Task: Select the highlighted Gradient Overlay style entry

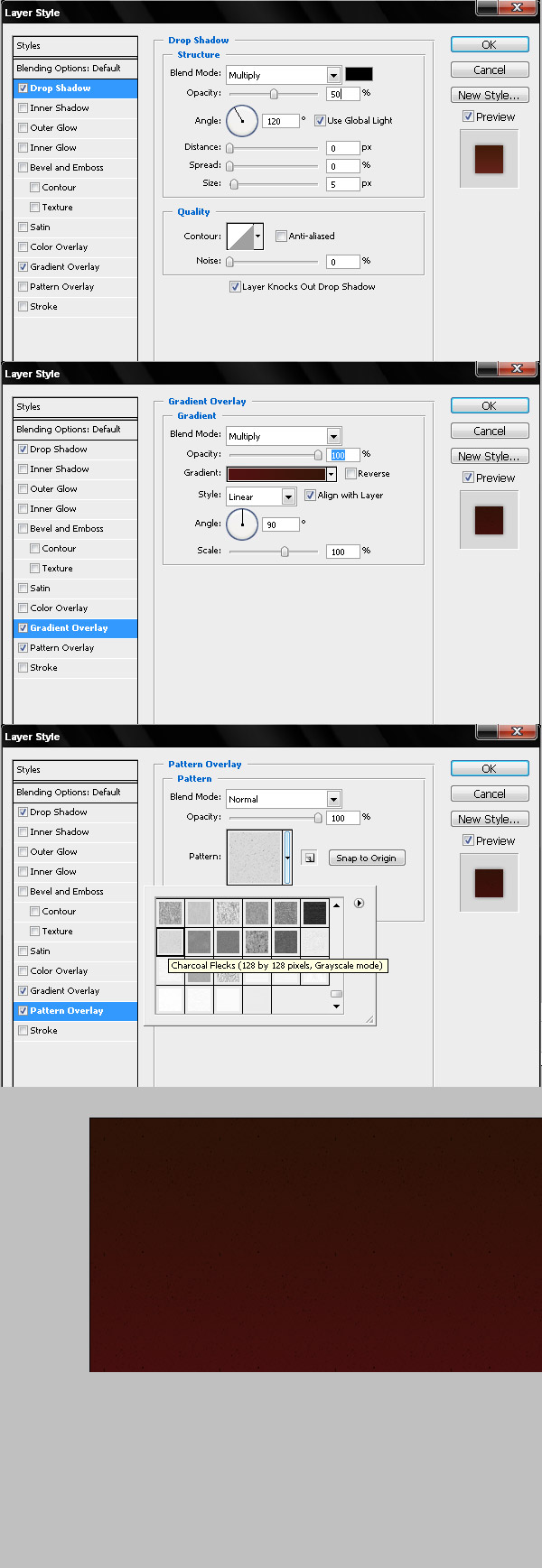Action: (76, 627)
